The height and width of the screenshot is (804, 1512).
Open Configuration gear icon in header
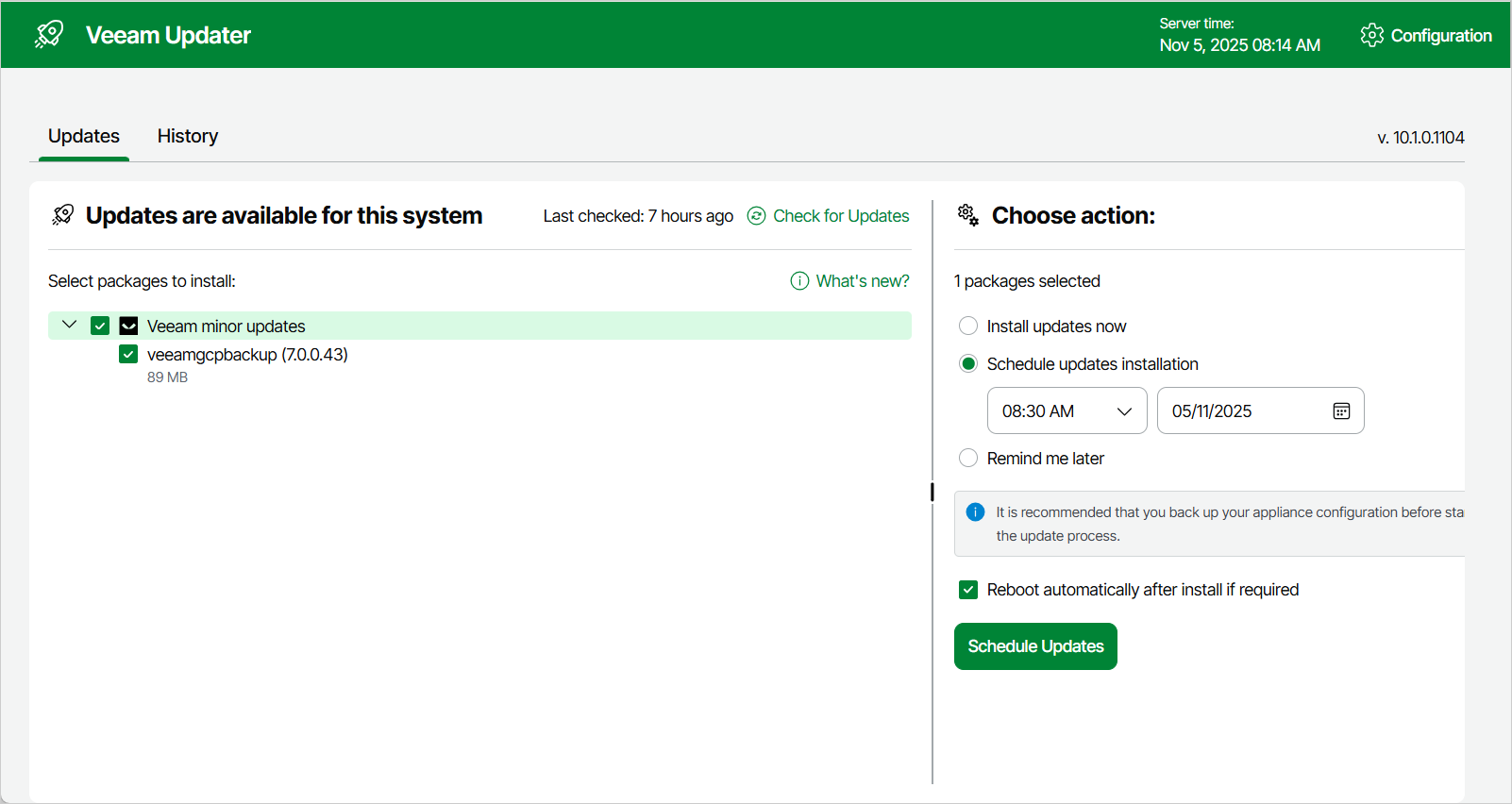pos(1371,35)
